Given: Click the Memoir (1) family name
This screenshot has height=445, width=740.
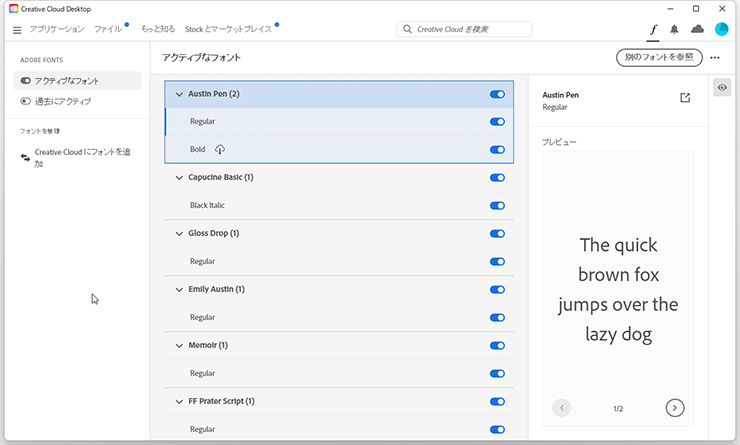Looking at the screenshot, I should click(208, 345).
